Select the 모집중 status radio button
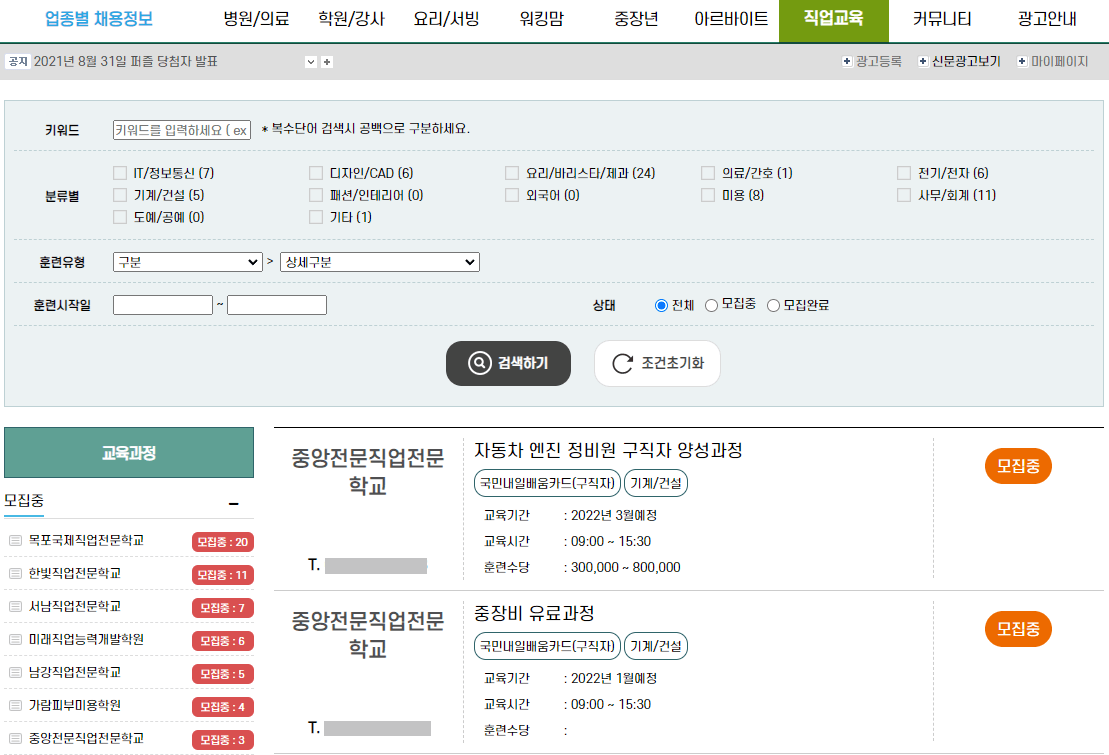The height and width of the screenshot is (755, 1109). (712, 305)
